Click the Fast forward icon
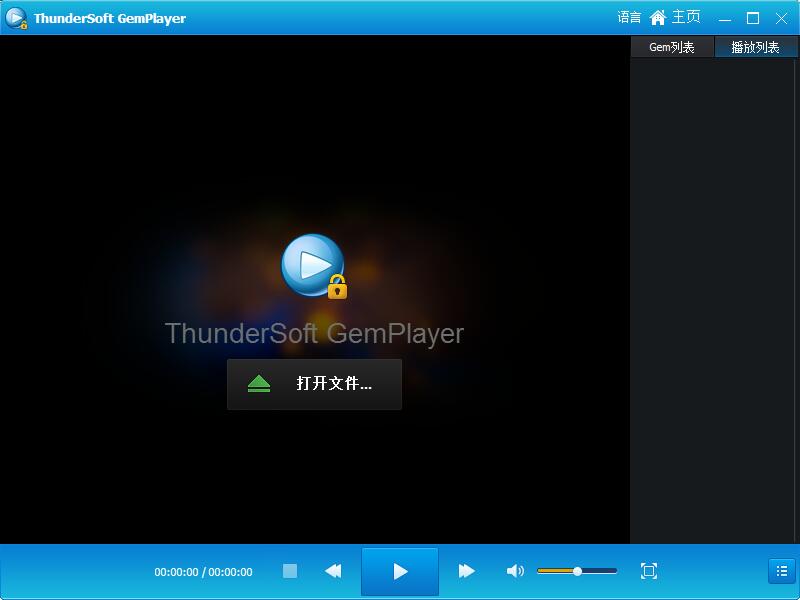The width and height of the screenshot is (800, 600). click(466, 571)
